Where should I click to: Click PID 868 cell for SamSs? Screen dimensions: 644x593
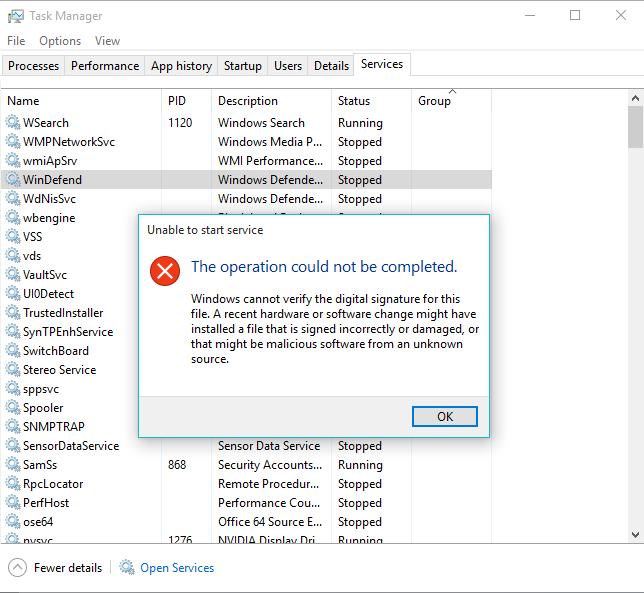177,465
